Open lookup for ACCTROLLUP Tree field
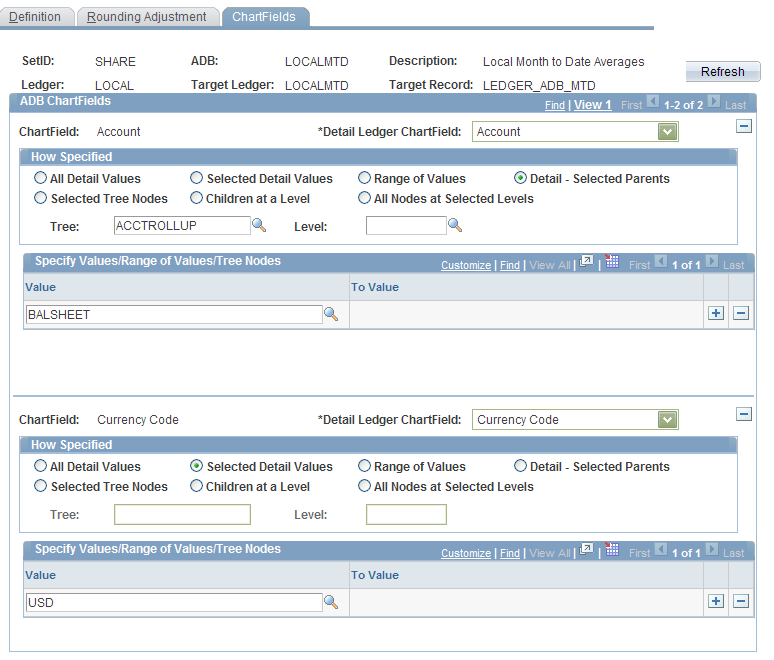 coord(259,226)
